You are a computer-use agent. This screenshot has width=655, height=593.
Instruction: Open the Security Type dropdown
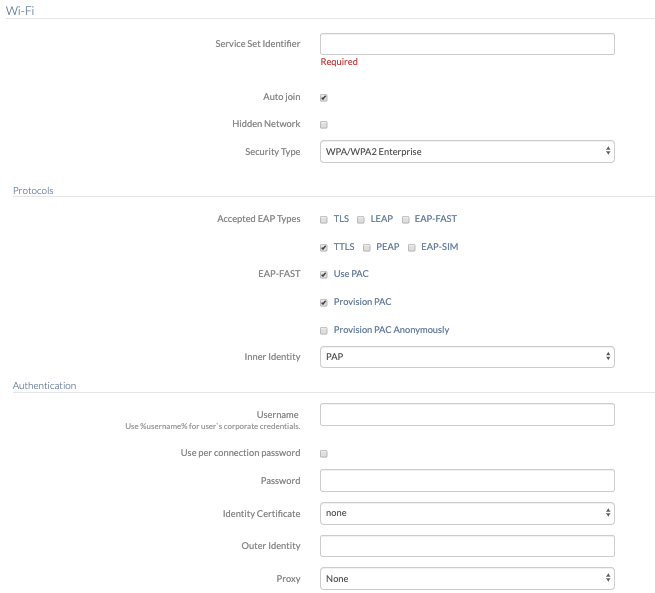(467, 152)
